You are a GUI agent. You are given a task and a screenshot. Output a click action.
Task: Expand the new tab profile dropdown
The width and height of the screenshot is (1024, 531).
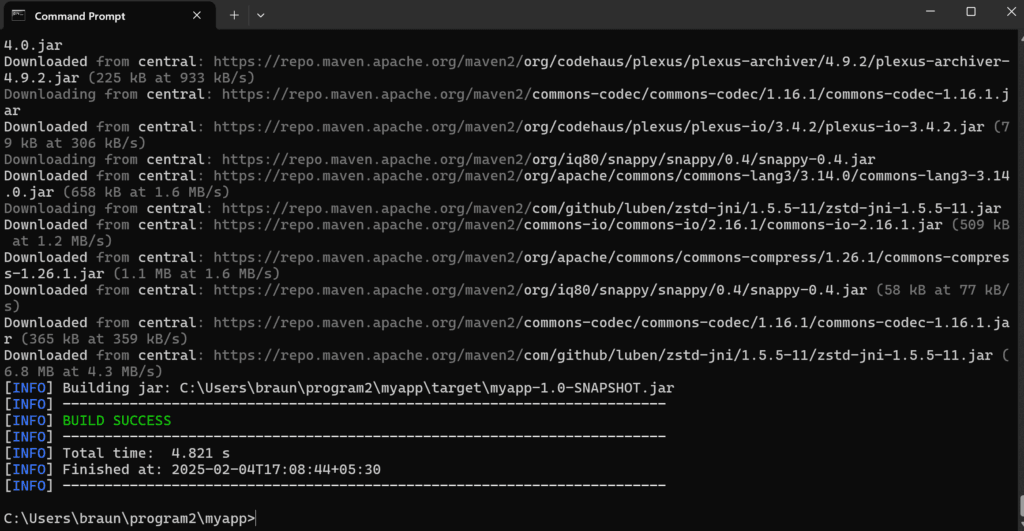click(261, 15)
